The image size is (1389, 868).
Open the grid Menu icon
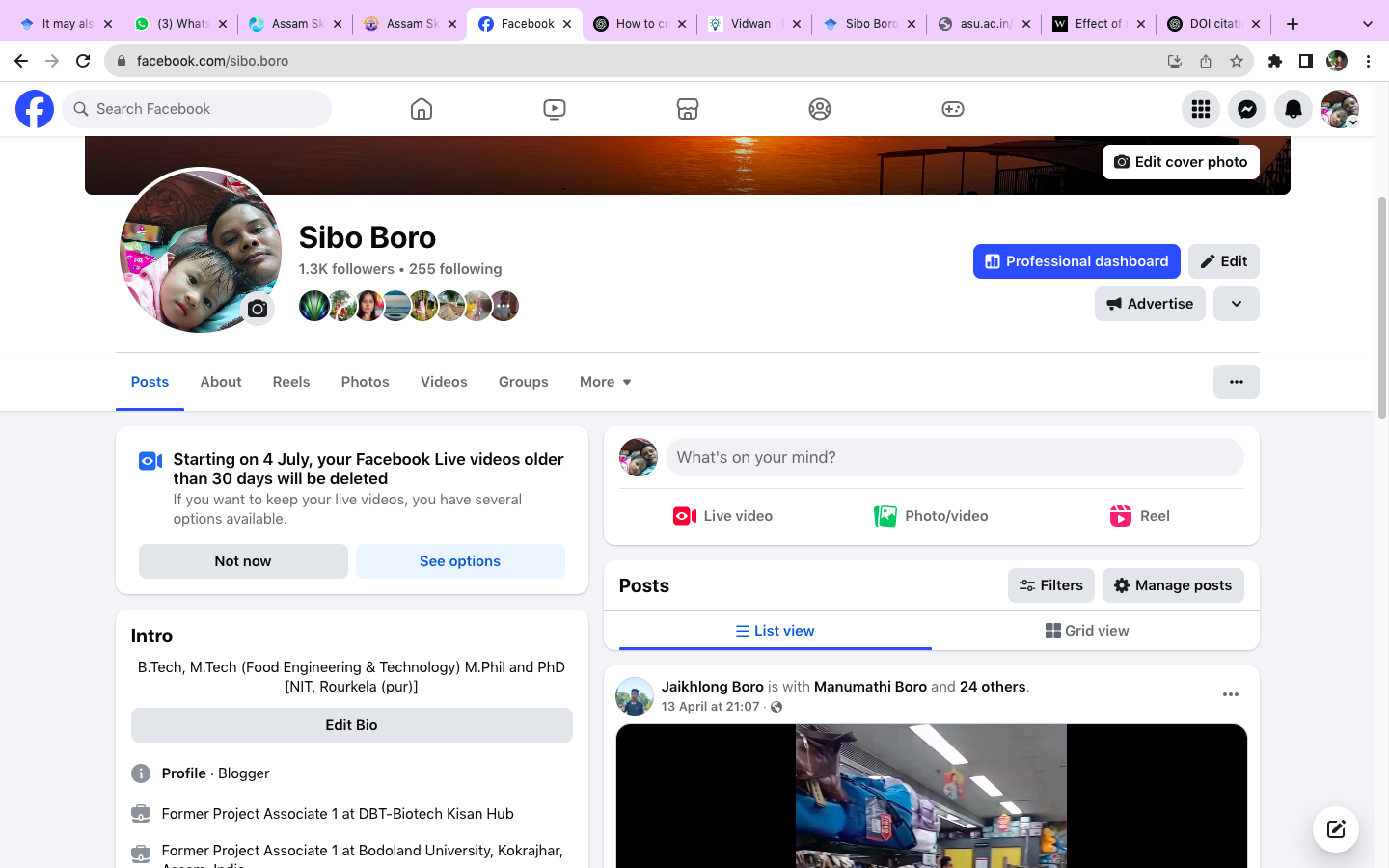tap(1200, 109)
